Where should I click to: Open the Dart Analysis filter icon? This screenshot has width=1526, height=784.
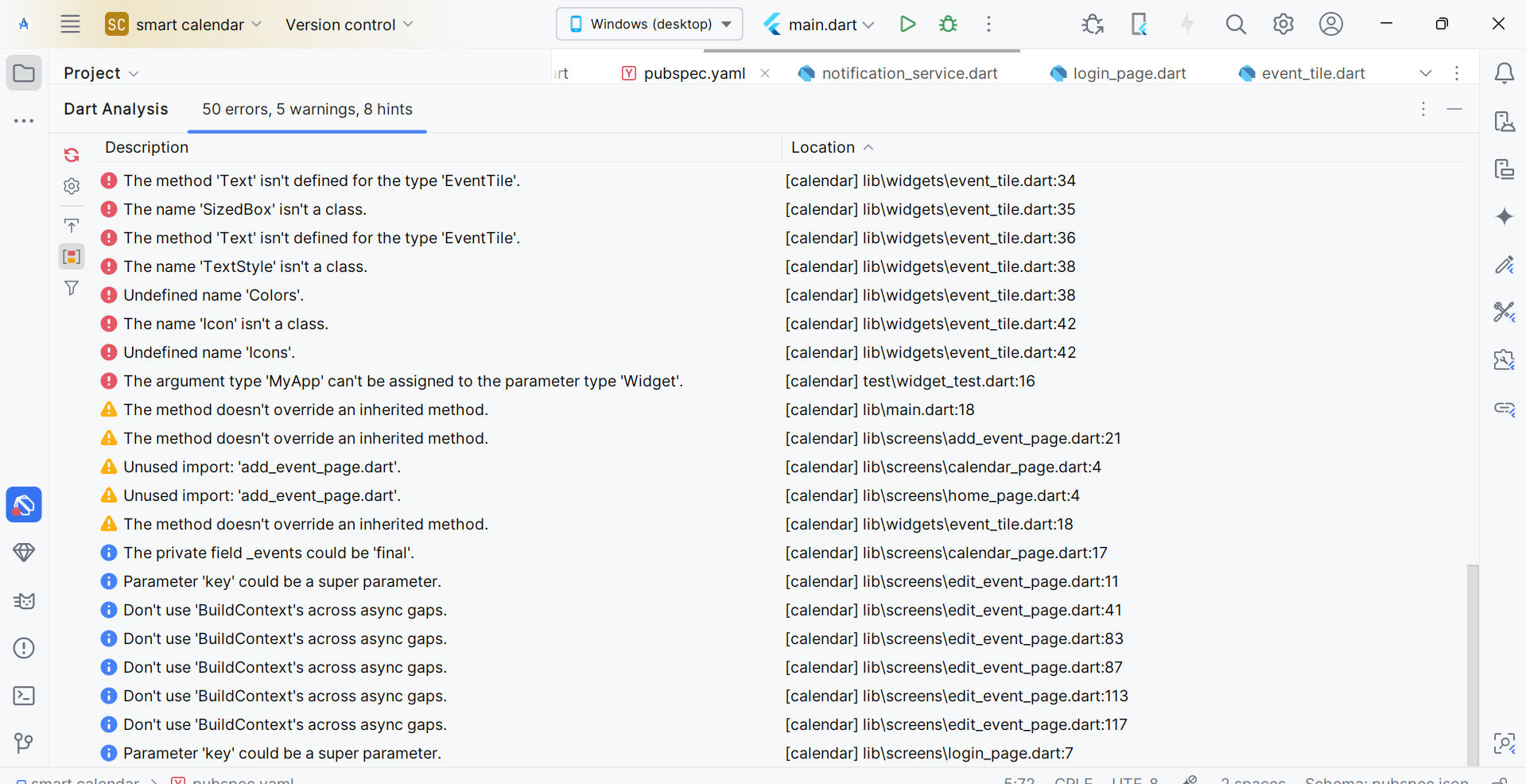pos(72,288)
